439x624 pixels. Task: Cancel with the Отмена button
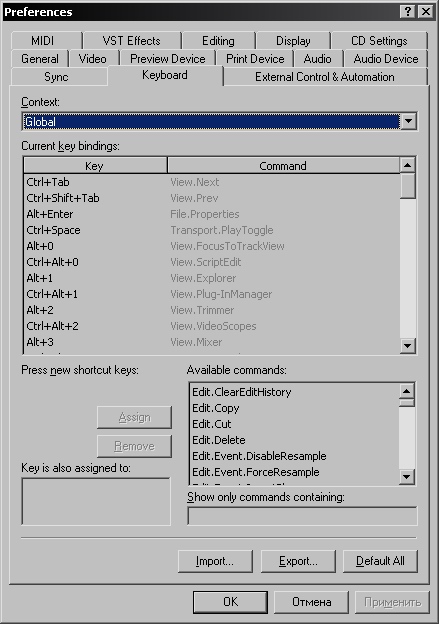[x=312, y=602]
